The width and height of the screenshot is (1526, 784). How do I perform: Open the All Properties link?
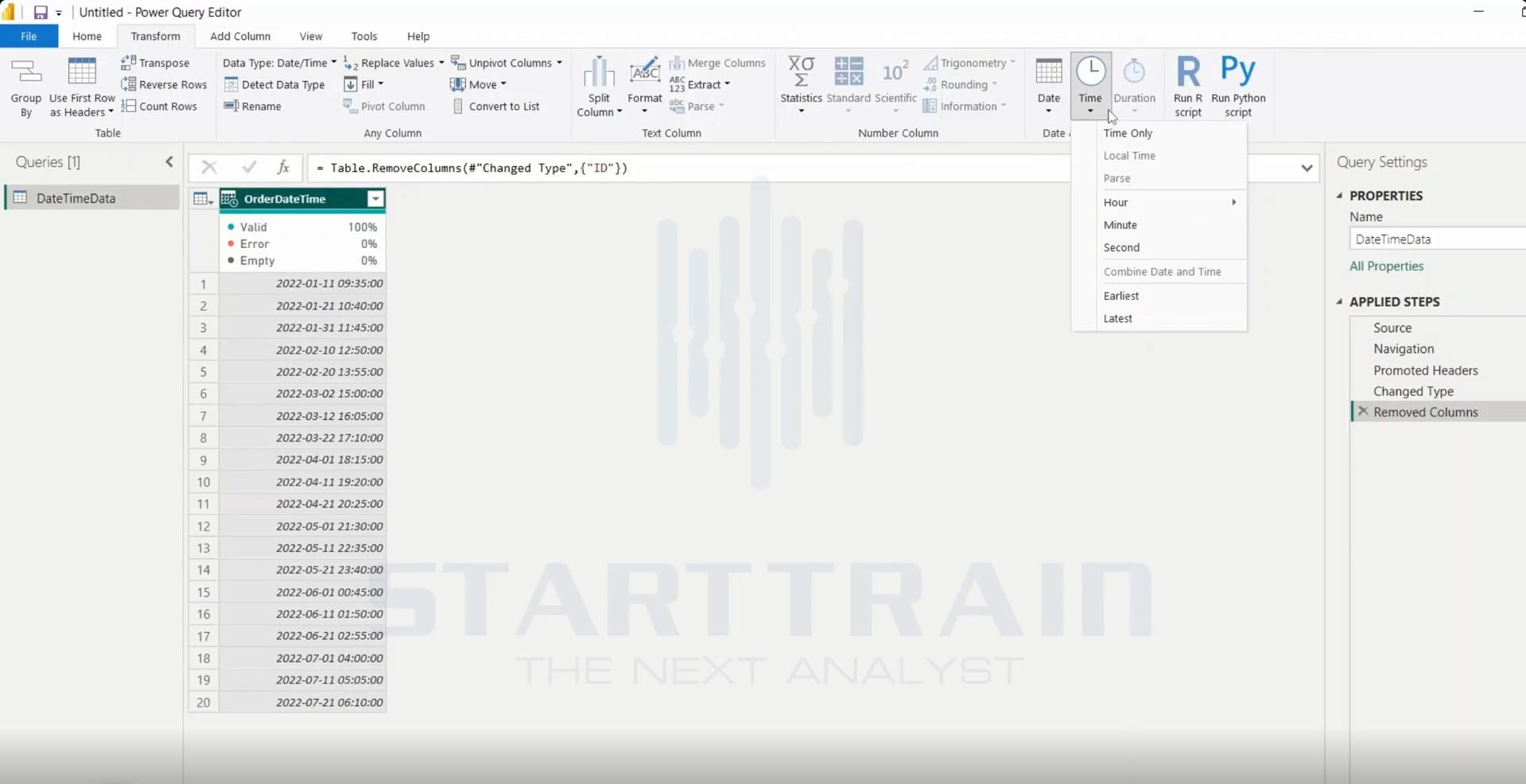click(x=1386, y=266)
